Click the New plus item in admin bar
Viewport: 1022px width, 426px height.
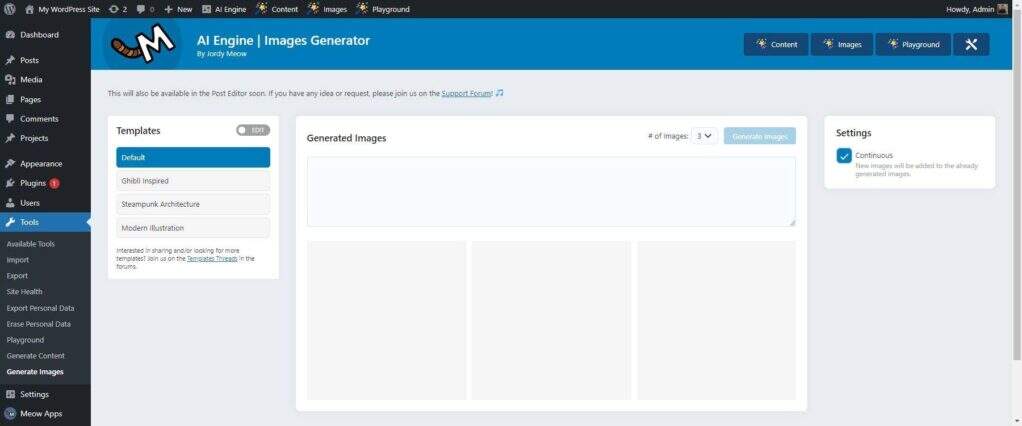pos(178,9)
